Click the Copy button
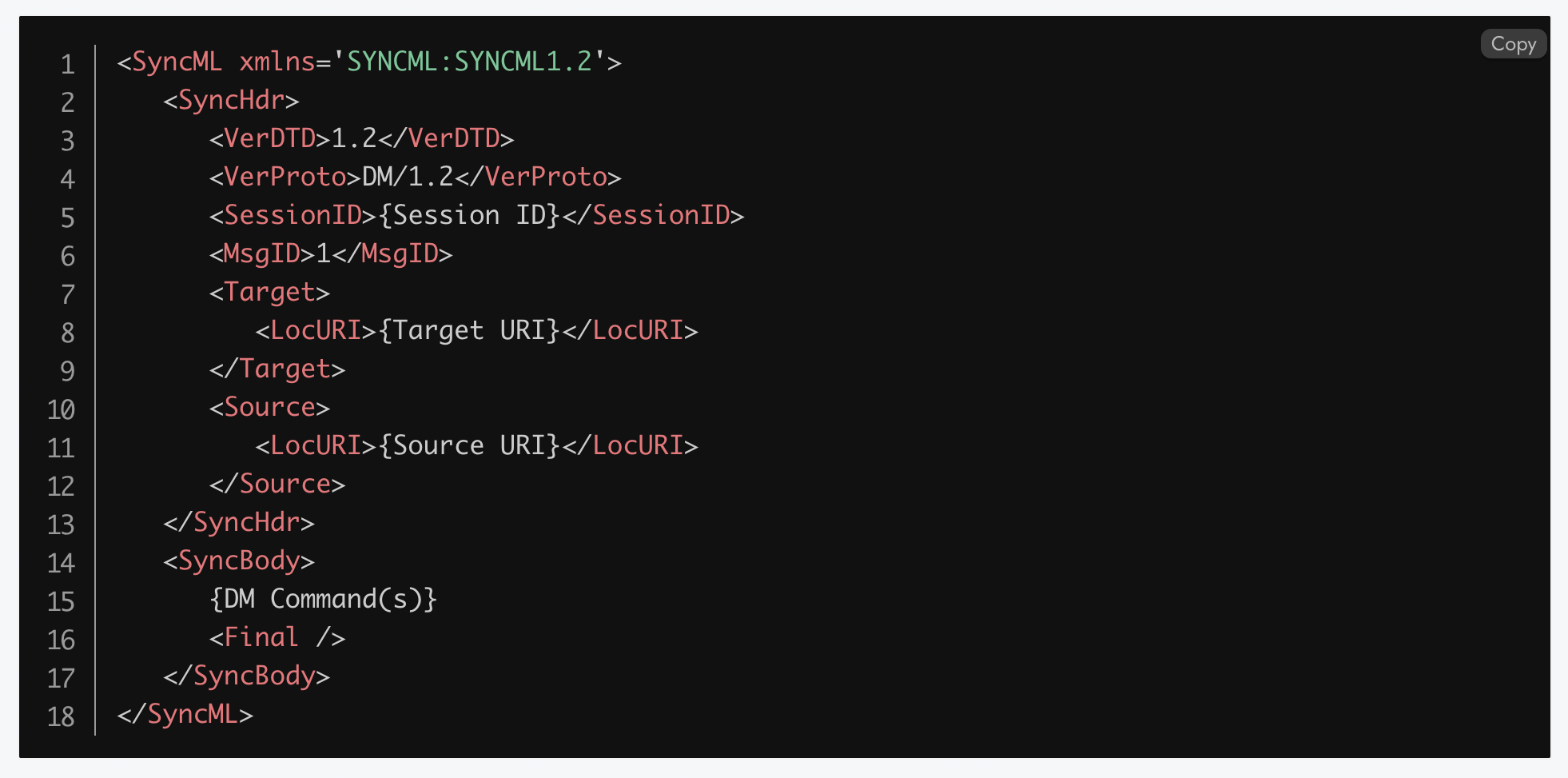1568x778 pixels. tap(1513, 44)
